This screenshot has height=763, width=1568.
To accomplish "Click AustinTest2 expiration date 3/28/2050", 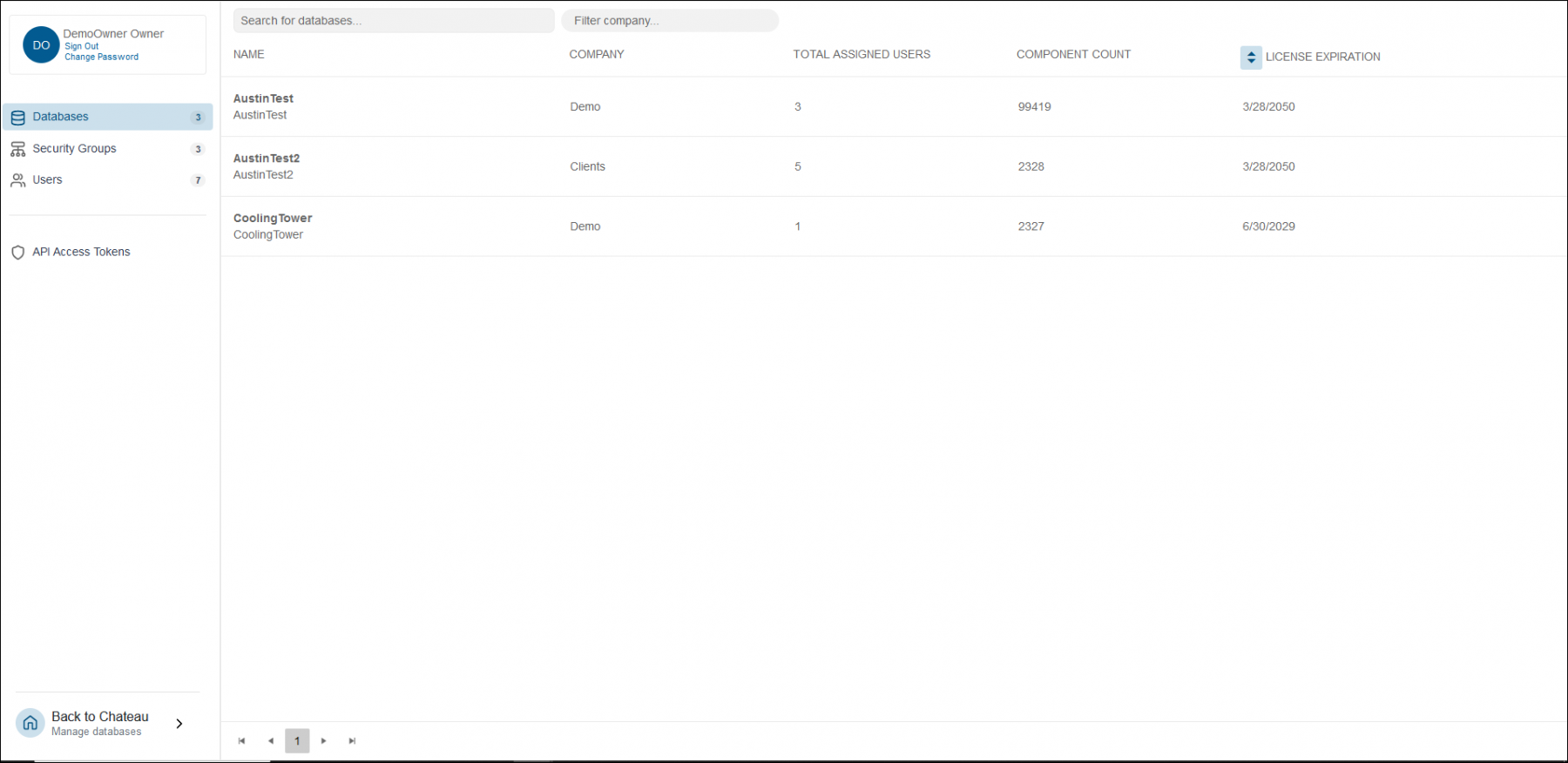I will point(1268,166).
